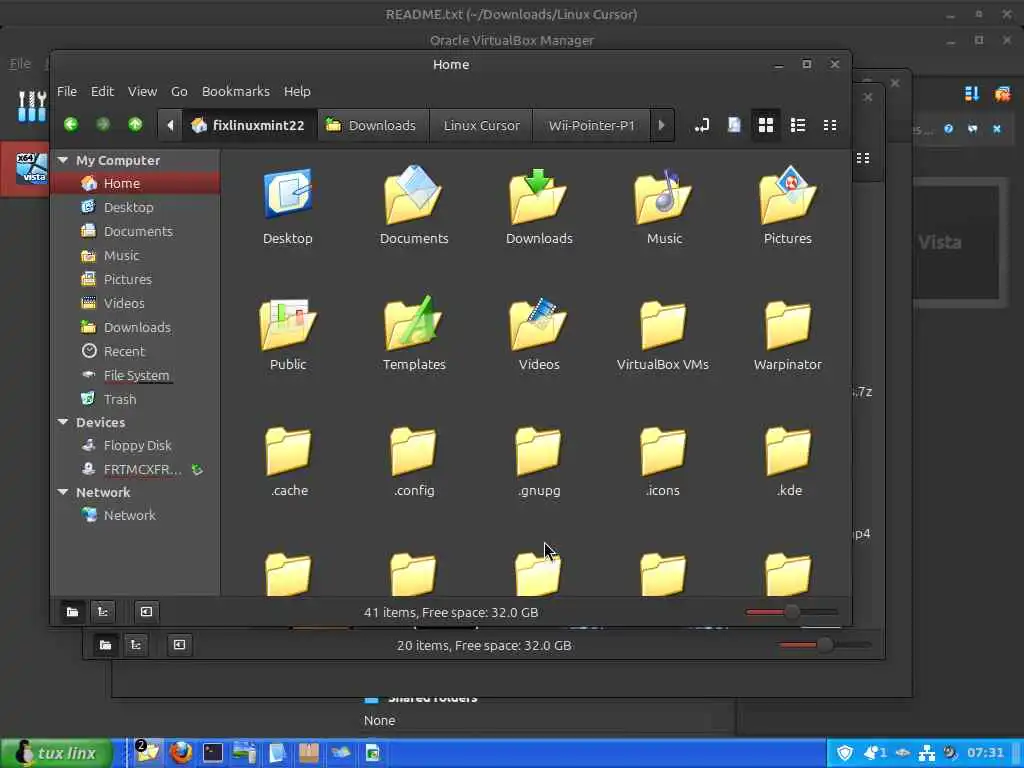1024x768 pixels.
Task: Select Pictures in sidebar
Action: click(x=135, y=280)
